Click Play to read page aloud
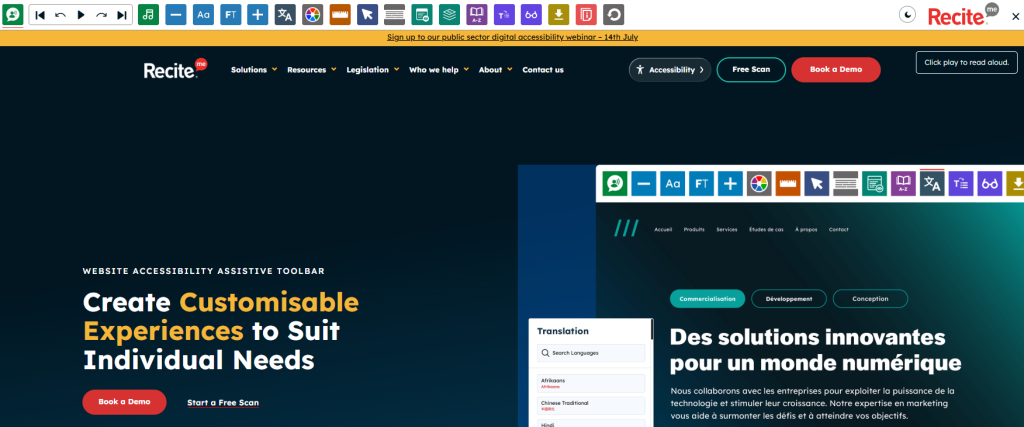Viewport: 1024px width, 427px height. [x=81, y=15]
